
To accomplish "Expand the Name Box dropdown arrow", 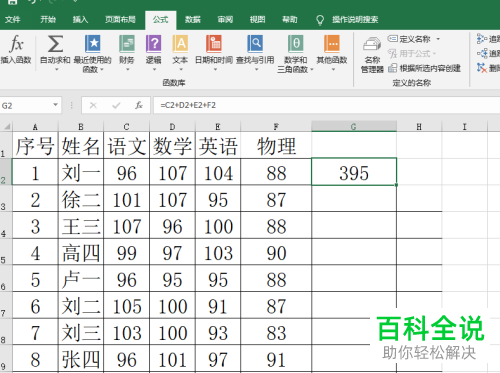I will (55, 105).
